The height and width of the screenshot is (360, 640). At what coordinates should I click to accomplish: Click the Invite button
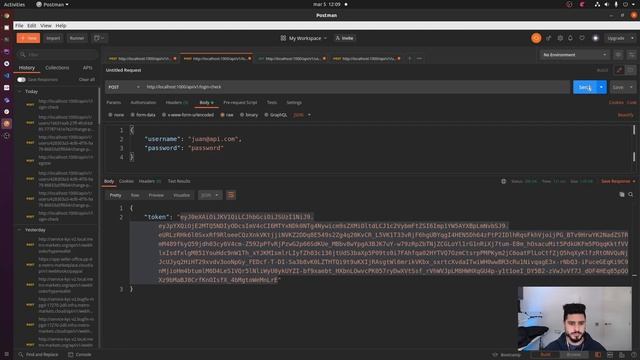(344, 38)
